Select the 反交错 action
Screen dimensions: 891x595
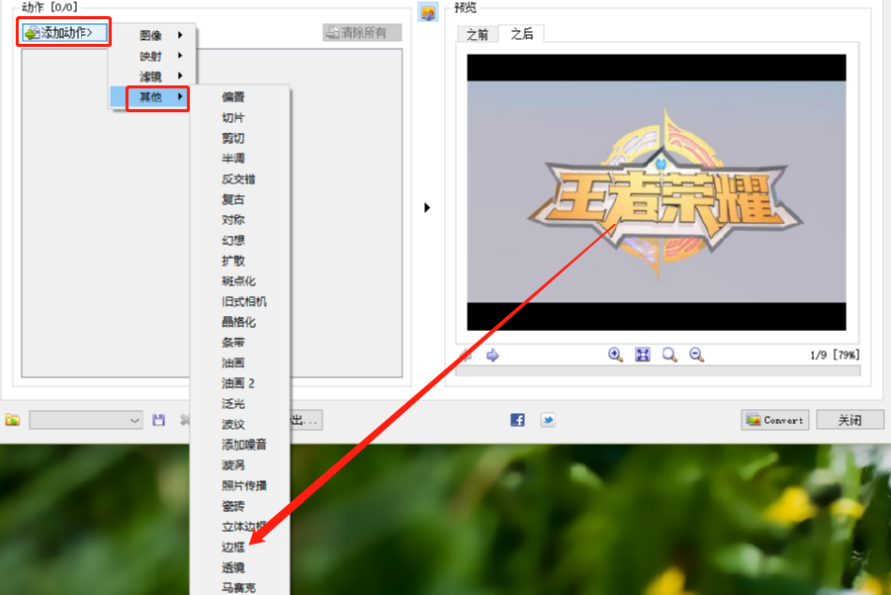tap(239, 179)
